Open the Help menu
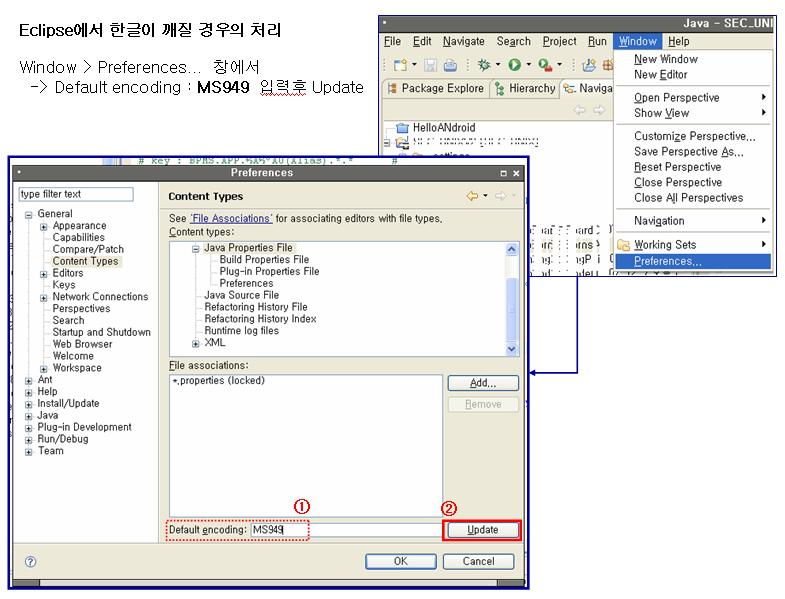 (678, 42)
